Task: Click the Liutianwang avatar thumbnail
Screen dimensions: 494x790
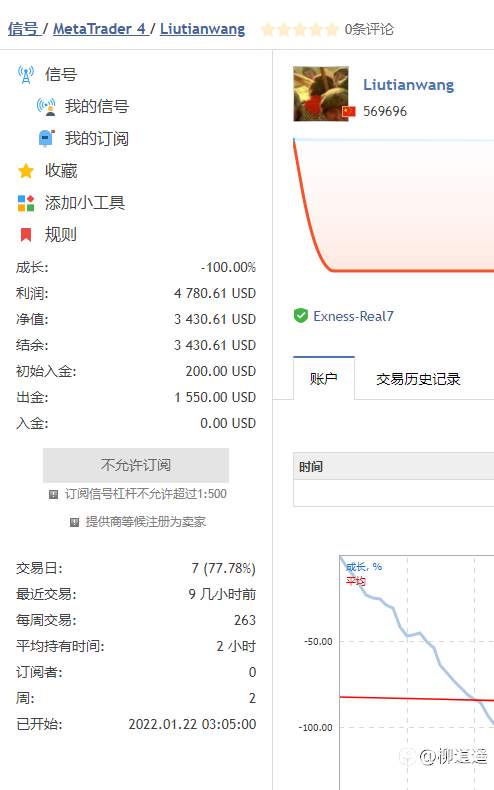Action: coord(321,94)
